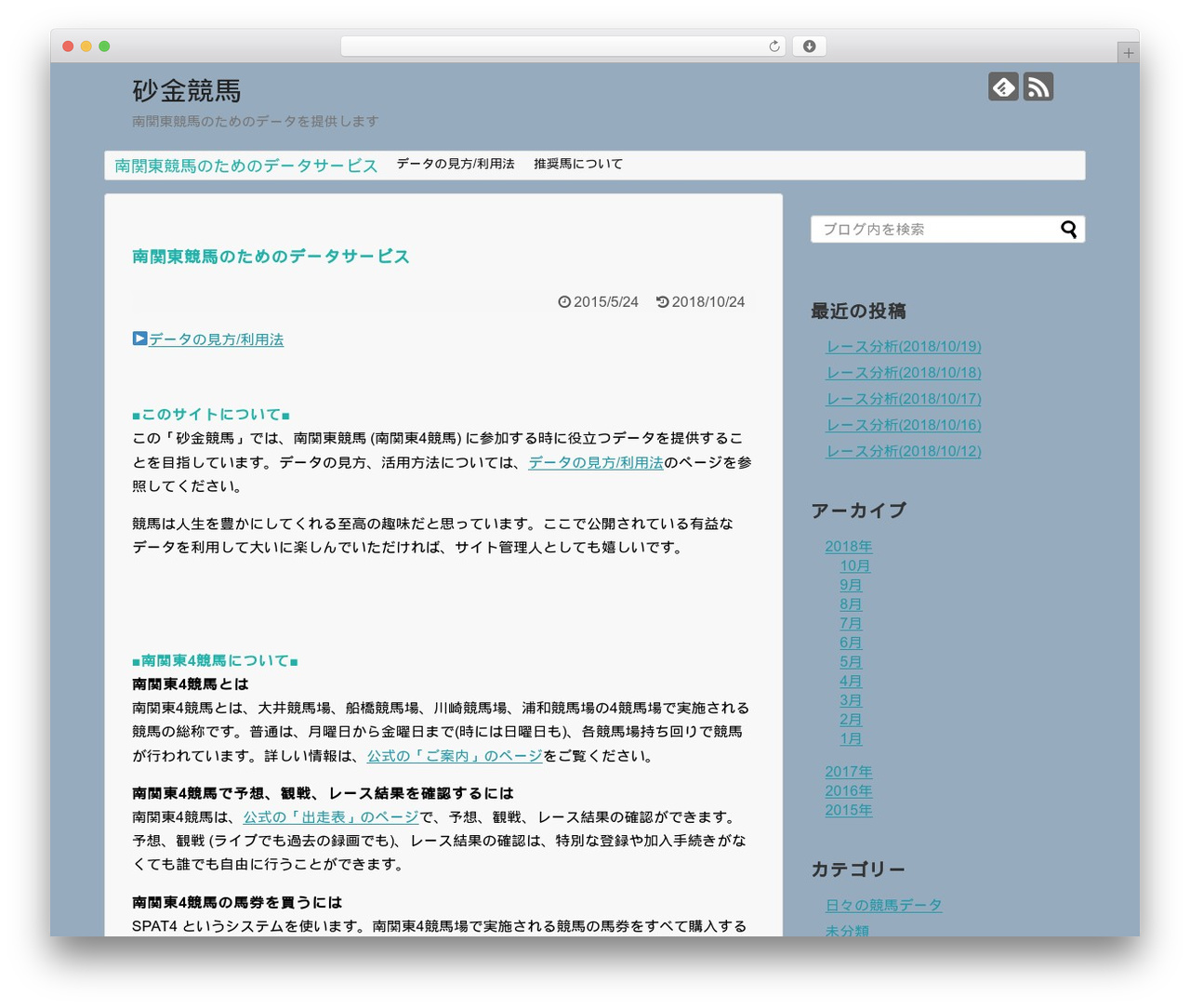Open the 8月 archive
The height and width of the screenshot is (1008, 1190).
[x=852, y=604]
